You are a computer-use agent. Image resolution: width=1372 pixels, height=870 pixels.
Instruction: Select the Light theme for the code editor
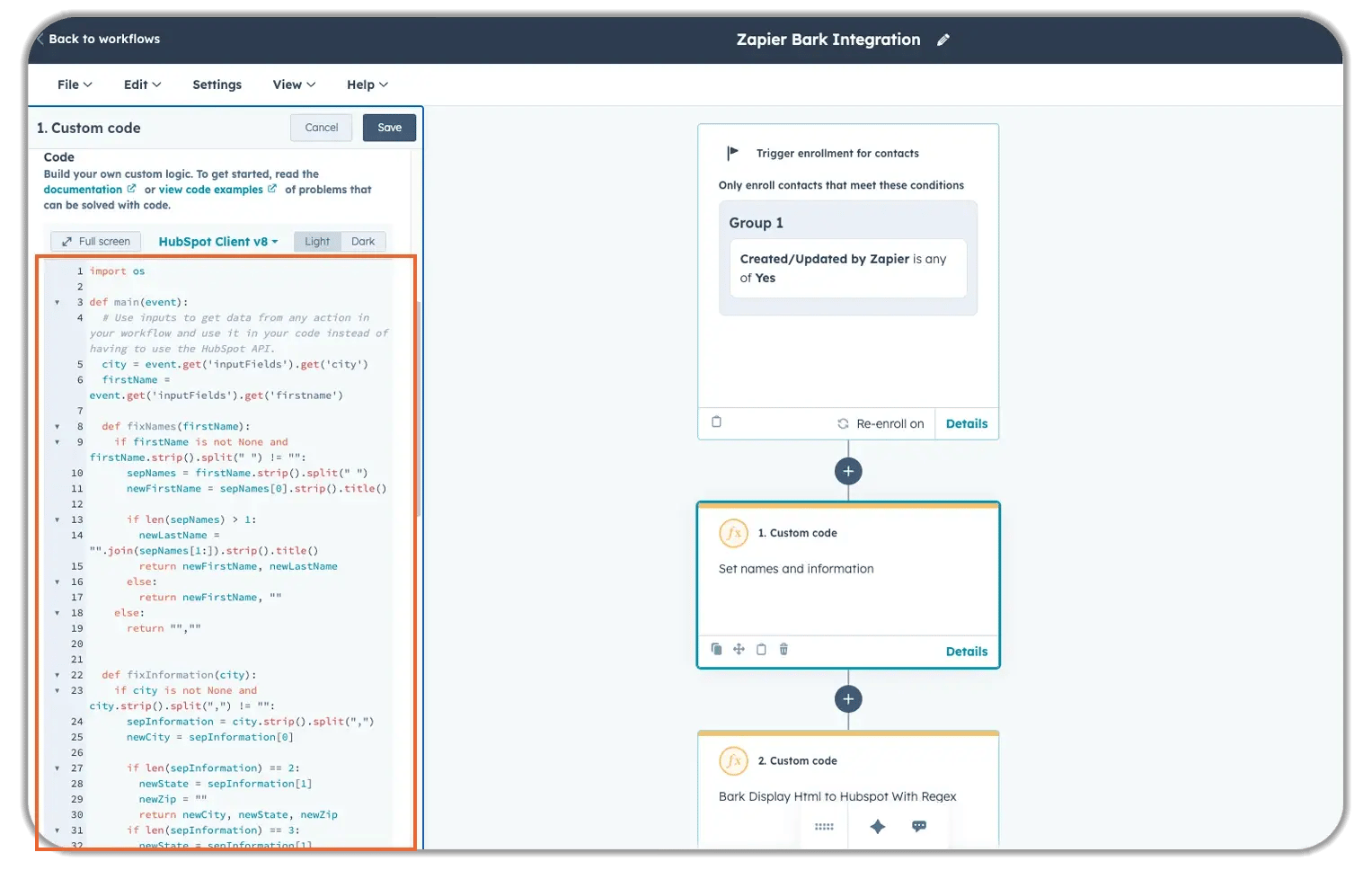click(x=316, y=241)
